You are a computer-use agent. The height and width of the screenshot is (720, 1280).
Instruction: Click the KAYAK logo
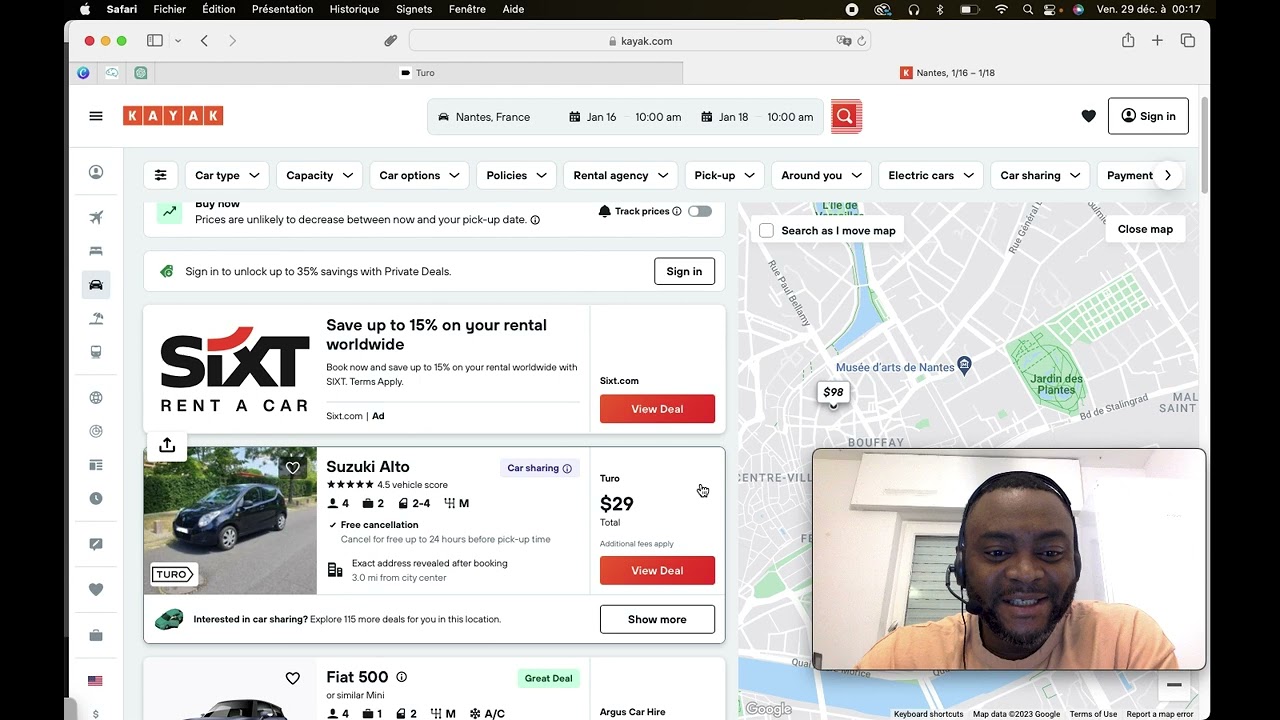coord(173,116)
